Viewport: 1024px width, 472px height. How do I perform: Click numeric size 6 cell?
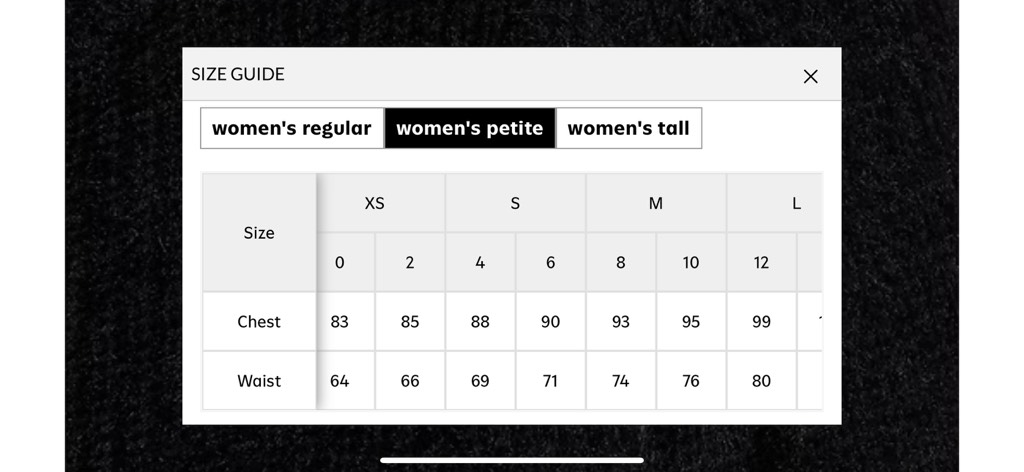point(551,263)
